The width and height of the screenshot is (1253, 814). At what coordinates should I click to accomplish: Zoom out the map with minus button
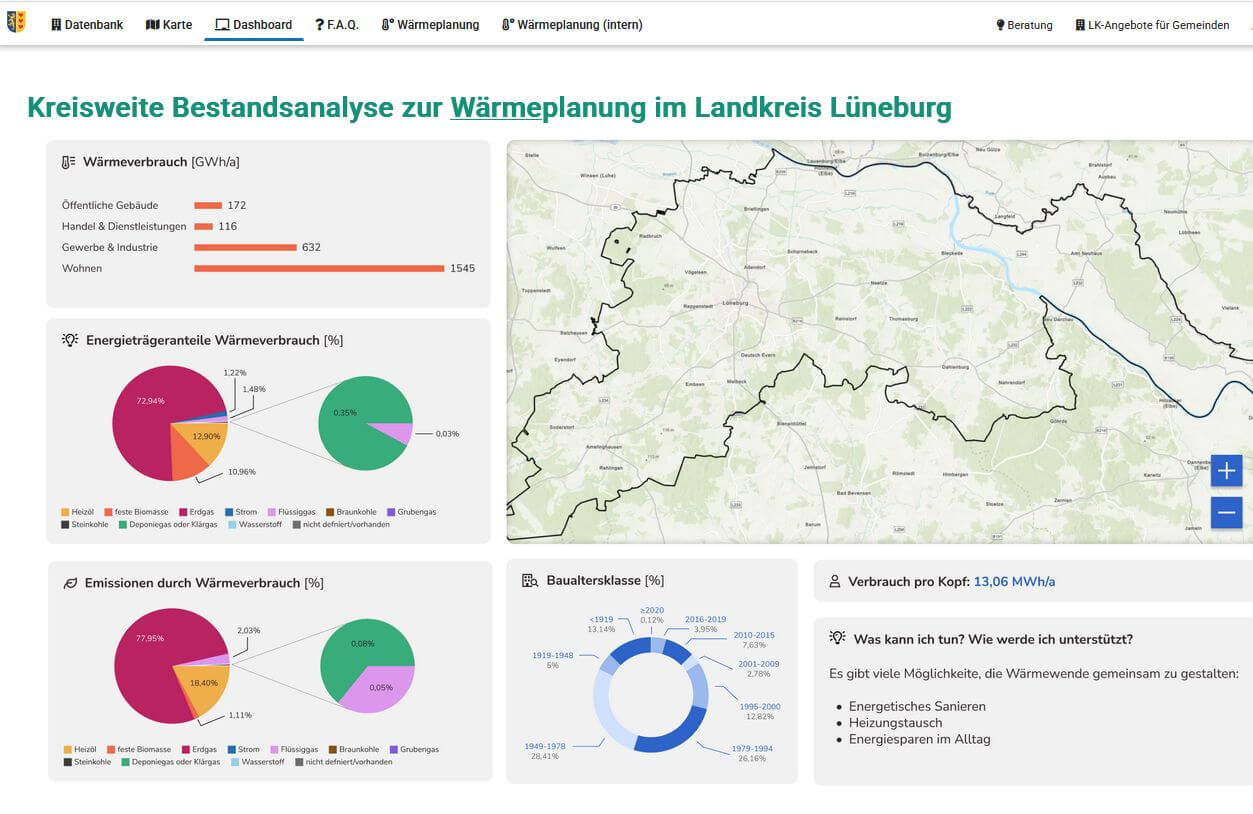click(1226, 513)
